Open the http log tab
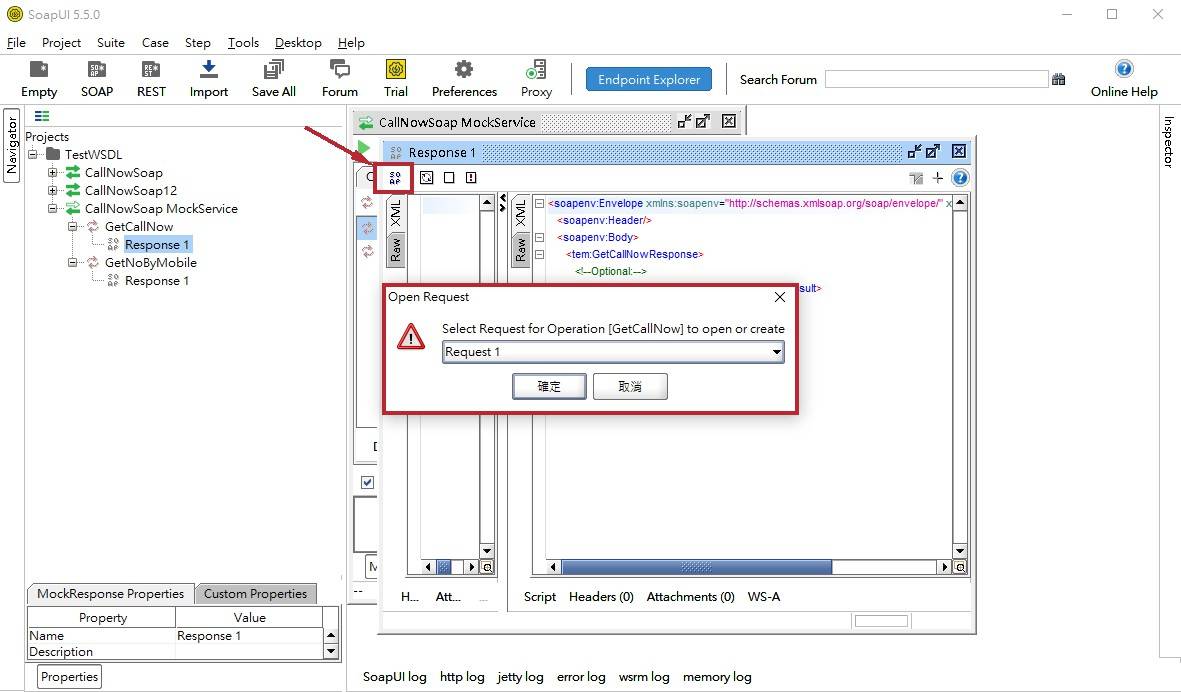Viewport: 1181px width, 692px height. 462,676
